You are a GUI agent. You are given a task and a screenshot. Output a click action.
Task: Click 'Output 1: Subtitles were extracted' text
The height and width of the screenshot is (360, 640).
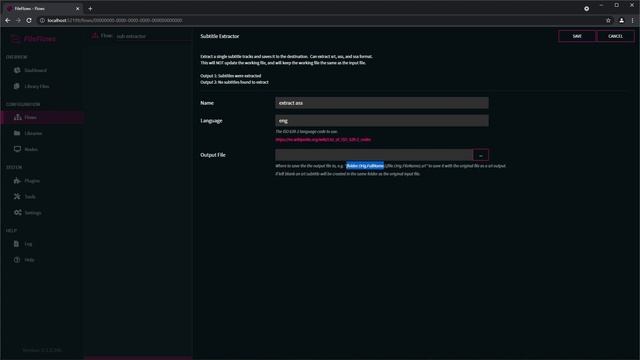pyautogui.click(x=231, y=76)
